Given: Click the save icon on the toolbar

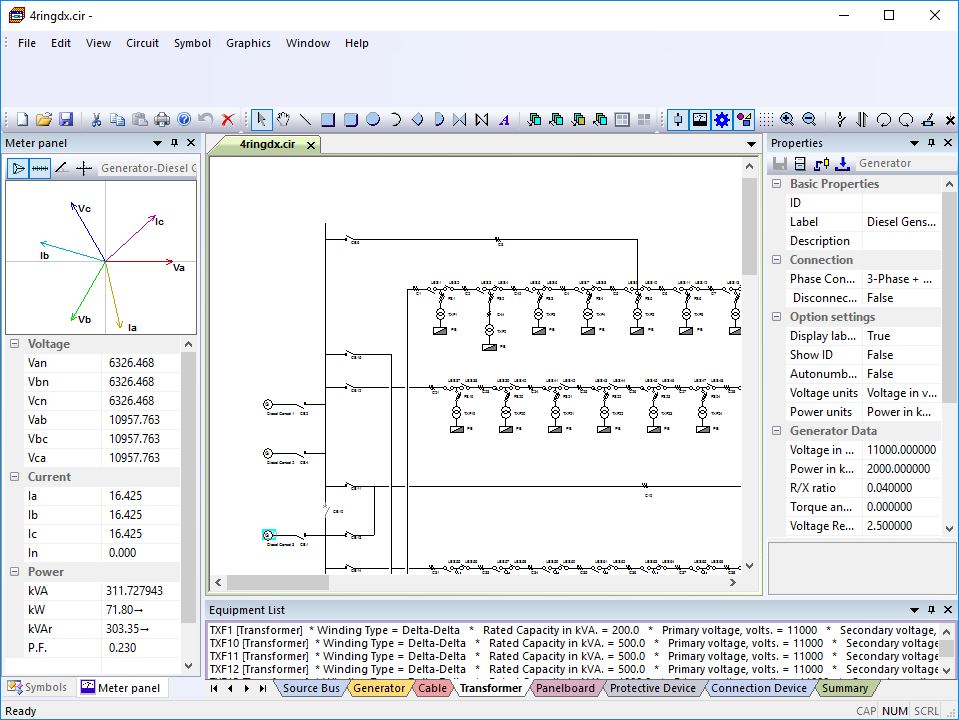Looking at the screenshot, I should coord(67,119).
